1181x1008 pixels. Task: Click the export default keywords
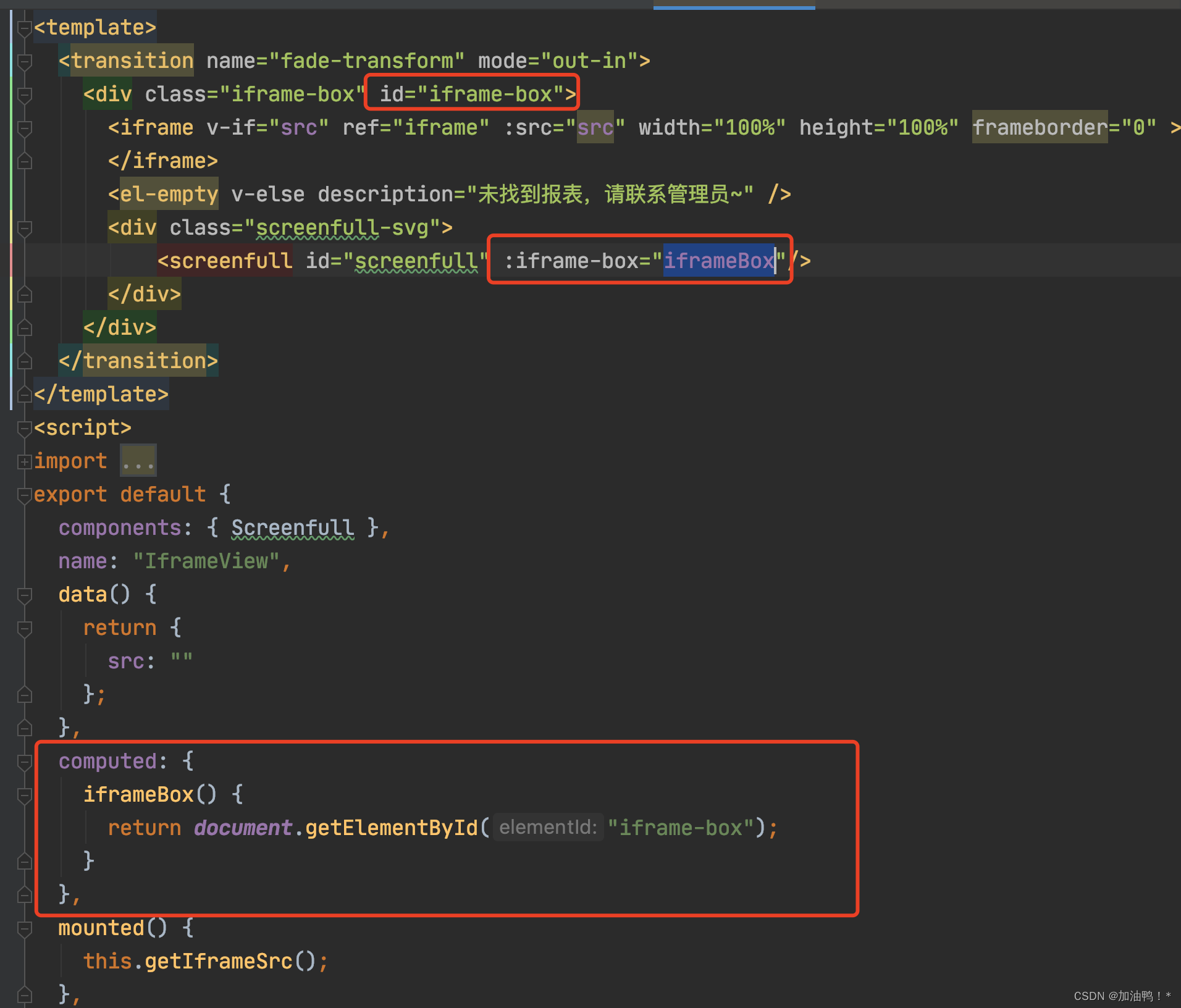point(119,494)
